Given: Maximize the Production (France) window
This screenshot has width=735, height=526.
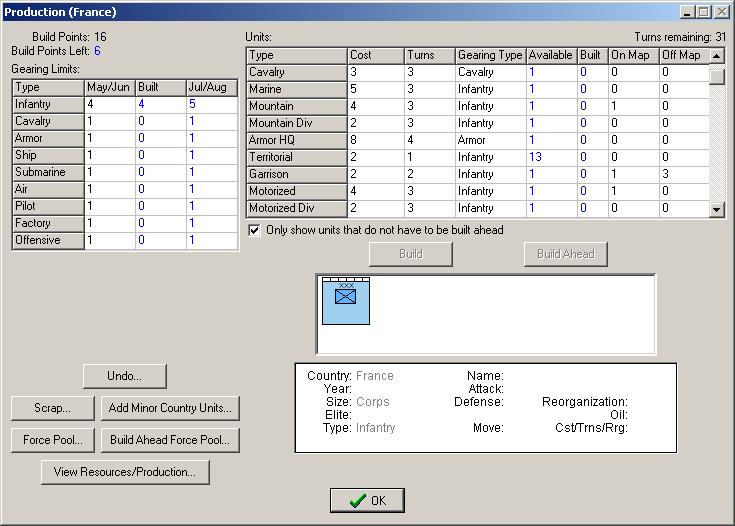Looking at the screenshot, I should point(704,12).
